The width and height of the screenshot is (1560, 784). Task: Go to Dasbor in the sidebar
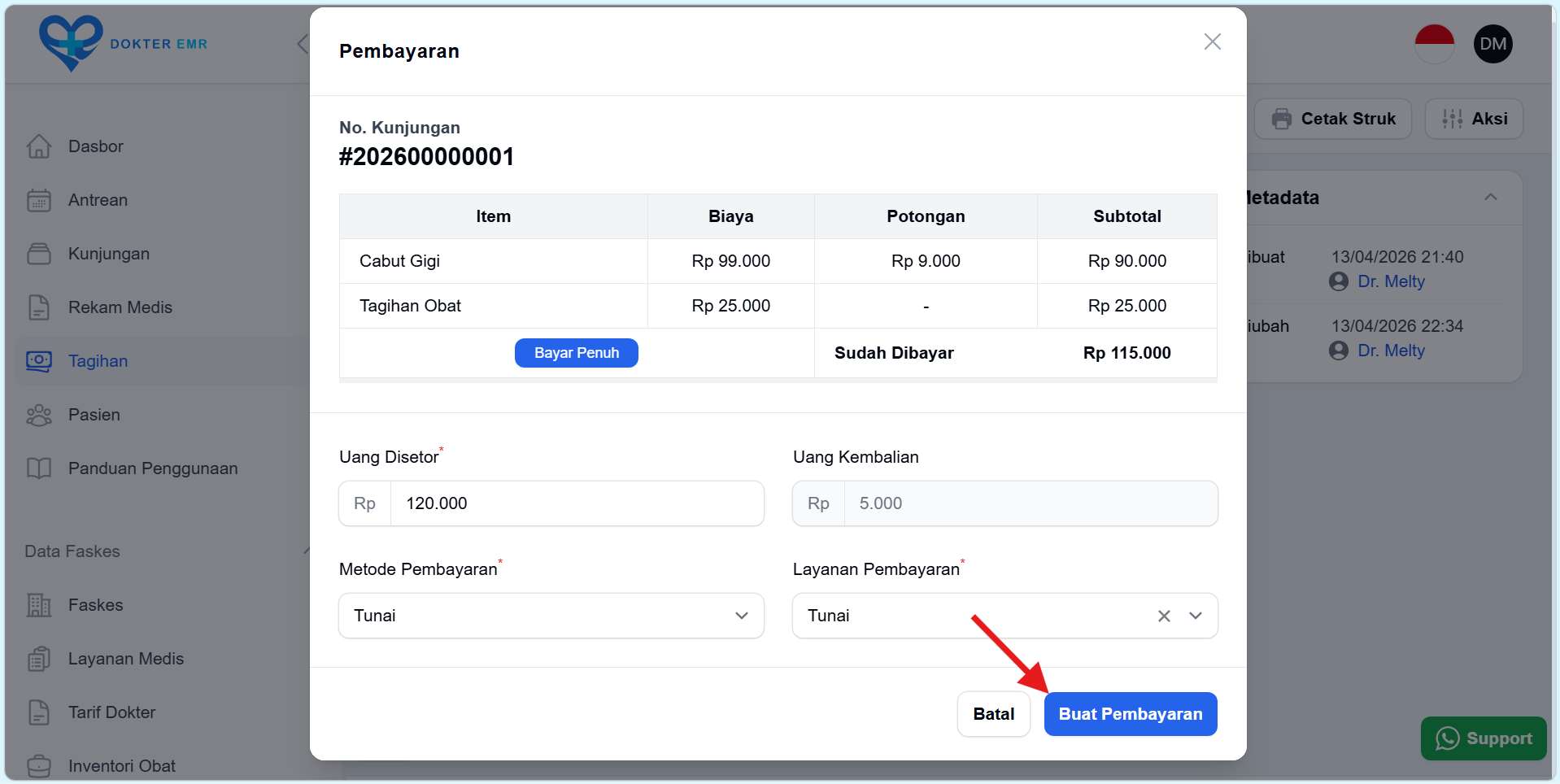click(96, 146)
